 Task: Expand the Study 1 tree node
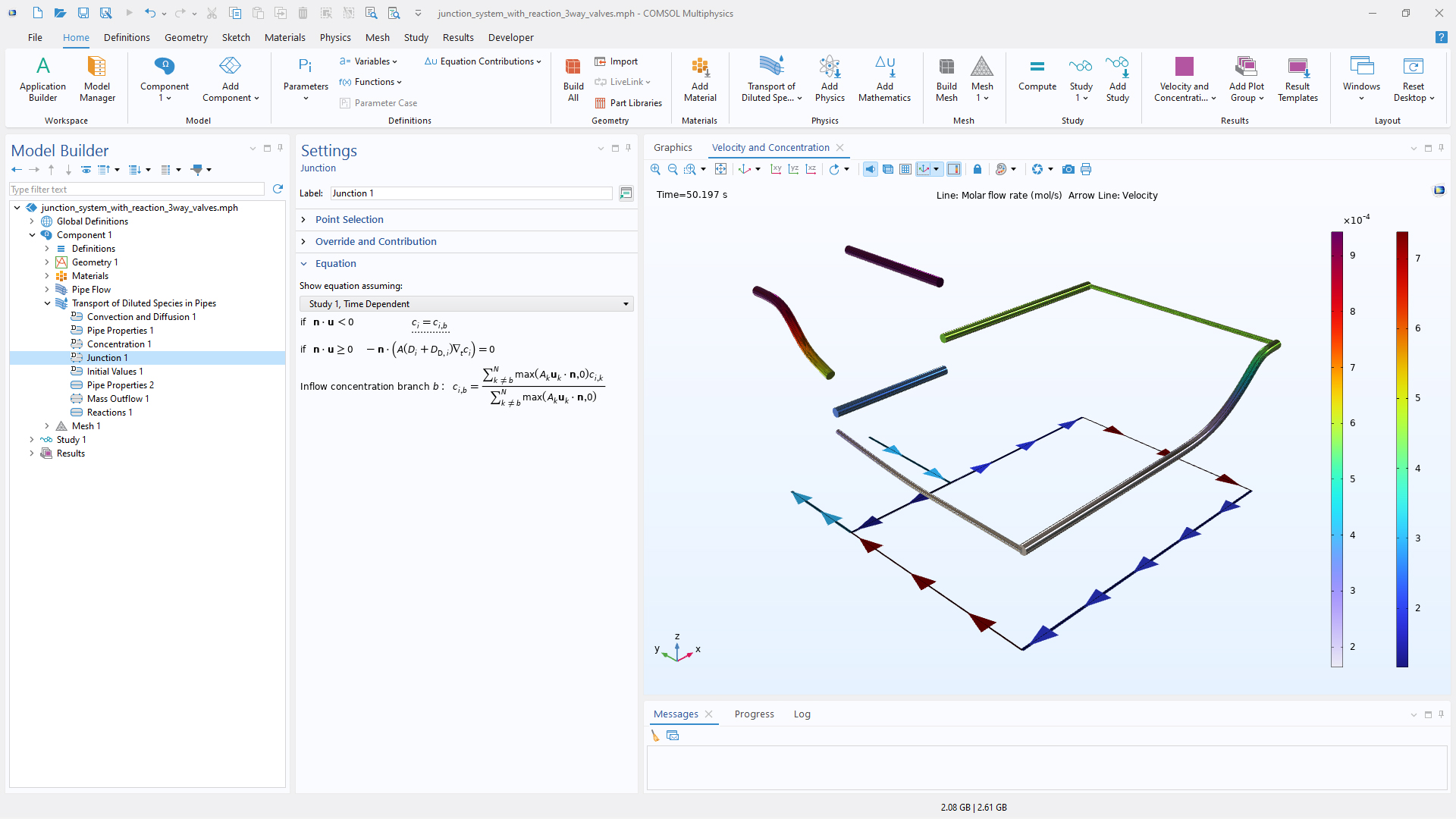[32, 440]
